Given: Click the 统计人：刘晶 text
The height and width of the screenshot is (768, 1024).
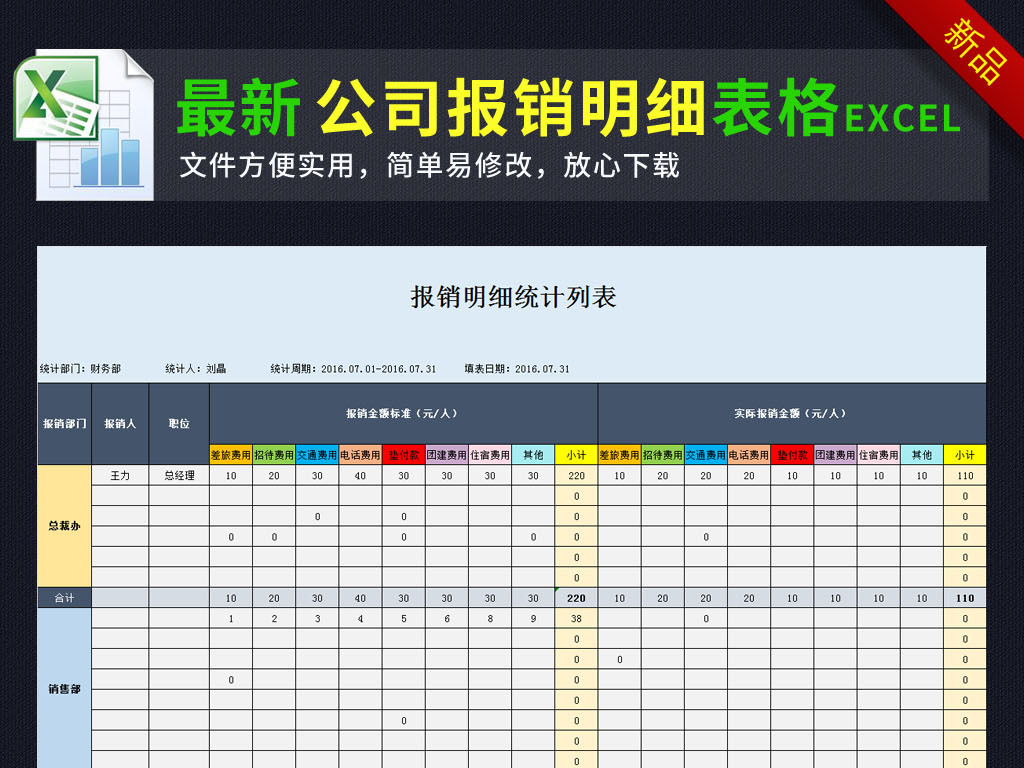Looking at the screenshot, I should 195,369.
